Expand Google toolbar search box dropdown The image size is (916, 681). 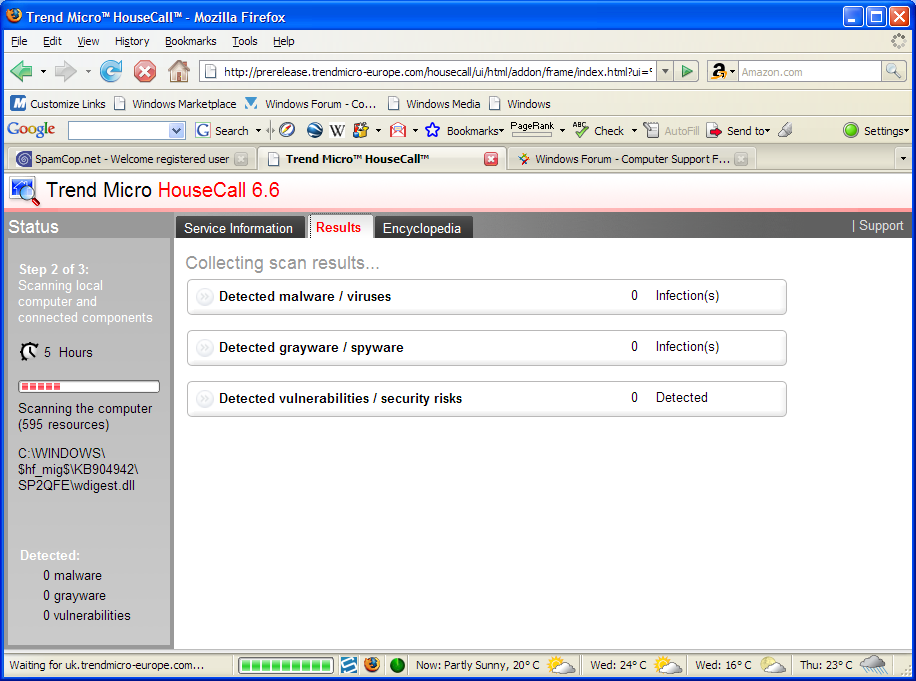(176, 131)
